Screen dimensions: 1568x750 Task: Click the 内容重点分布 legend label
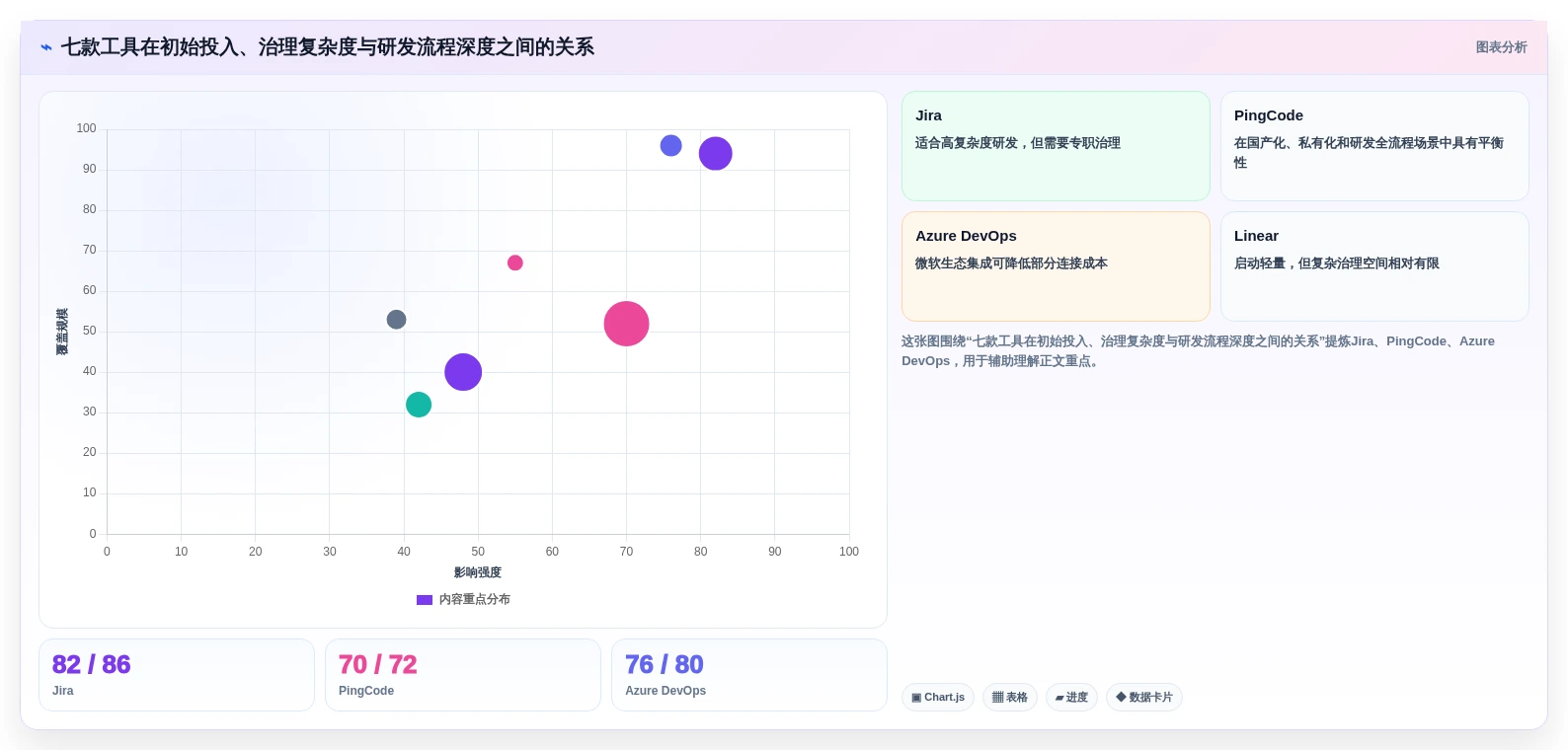click(x=475, y=600)
